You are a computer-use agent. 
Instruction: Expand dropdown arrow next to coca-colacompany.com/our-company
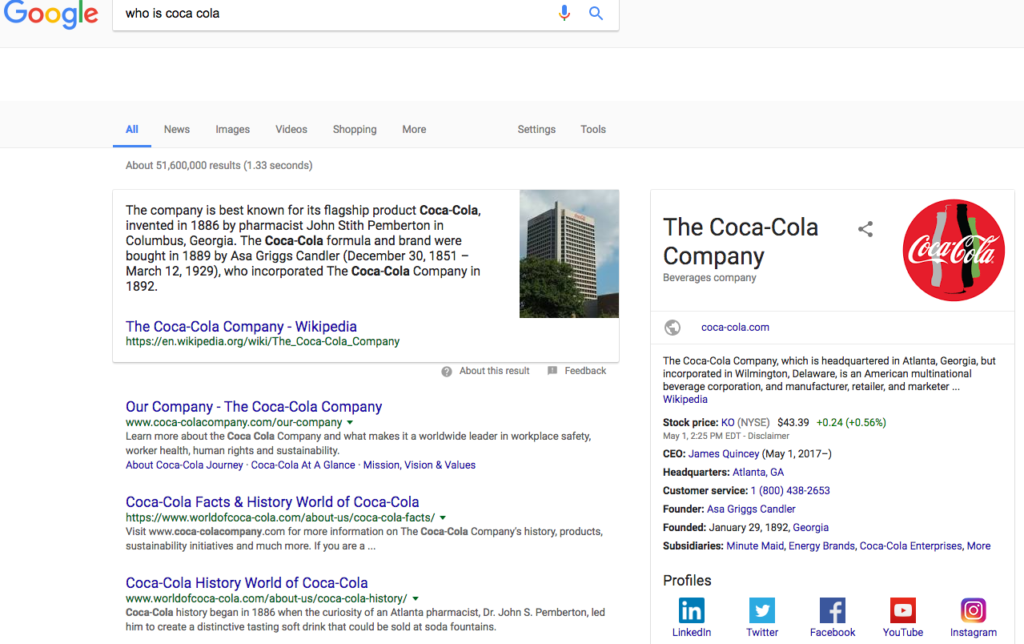[x=351, y=423]
